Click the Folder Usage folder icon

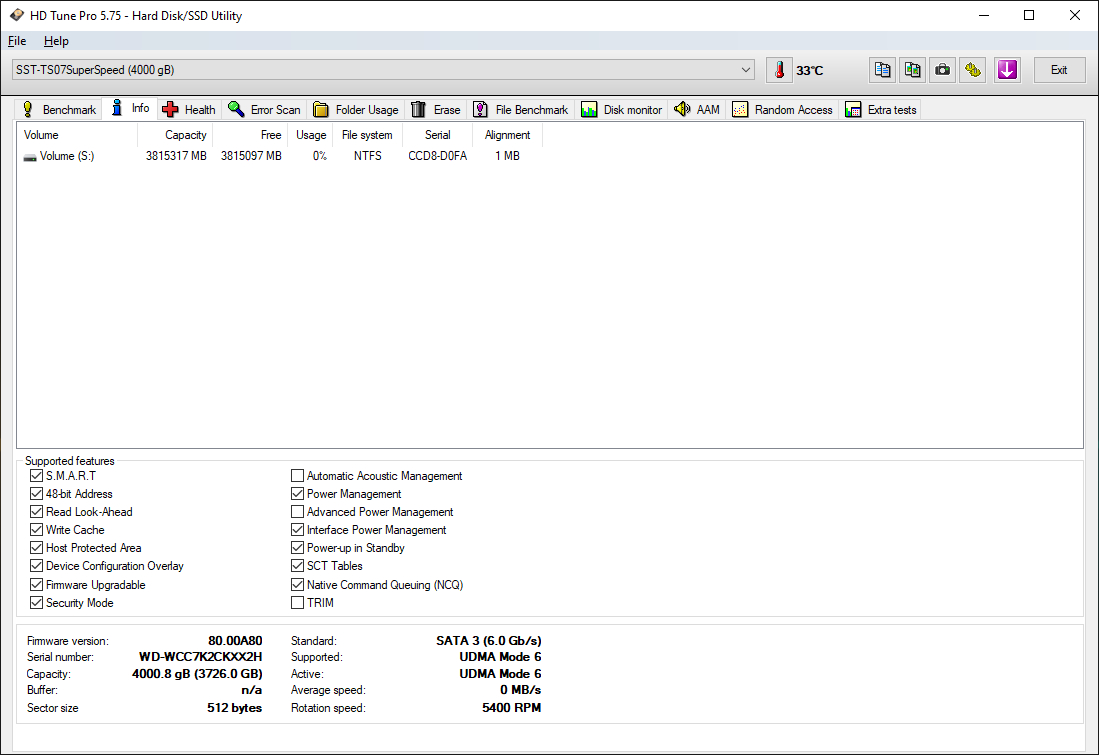321,109
